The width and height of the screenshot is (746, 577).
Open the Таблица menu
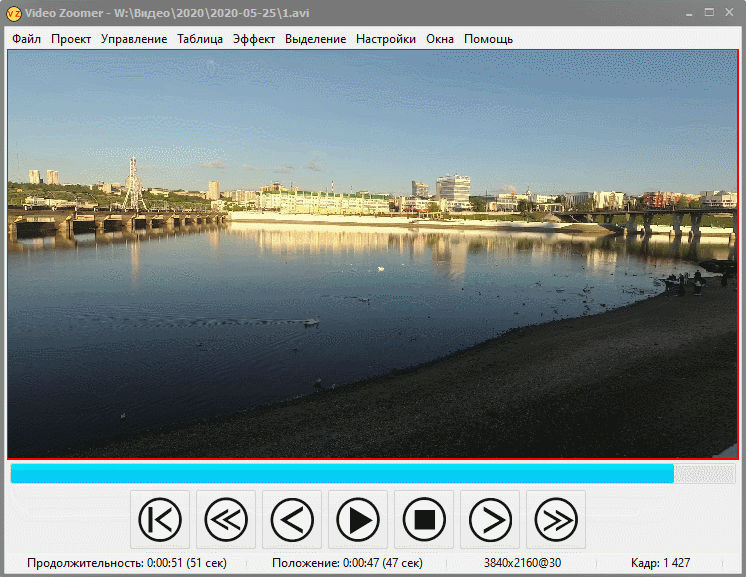pos(200,39)
